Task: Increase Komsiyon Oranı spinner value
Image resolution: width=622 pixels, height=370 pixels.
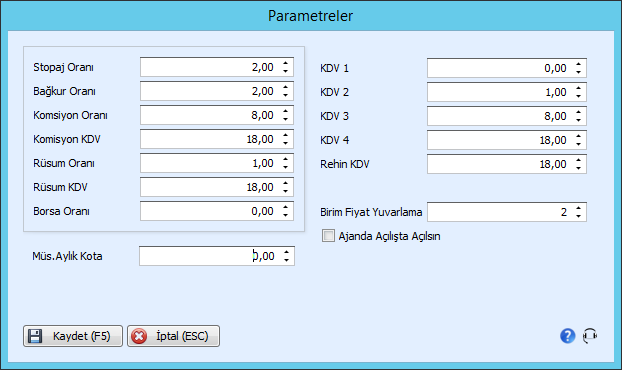Action: 285,111
